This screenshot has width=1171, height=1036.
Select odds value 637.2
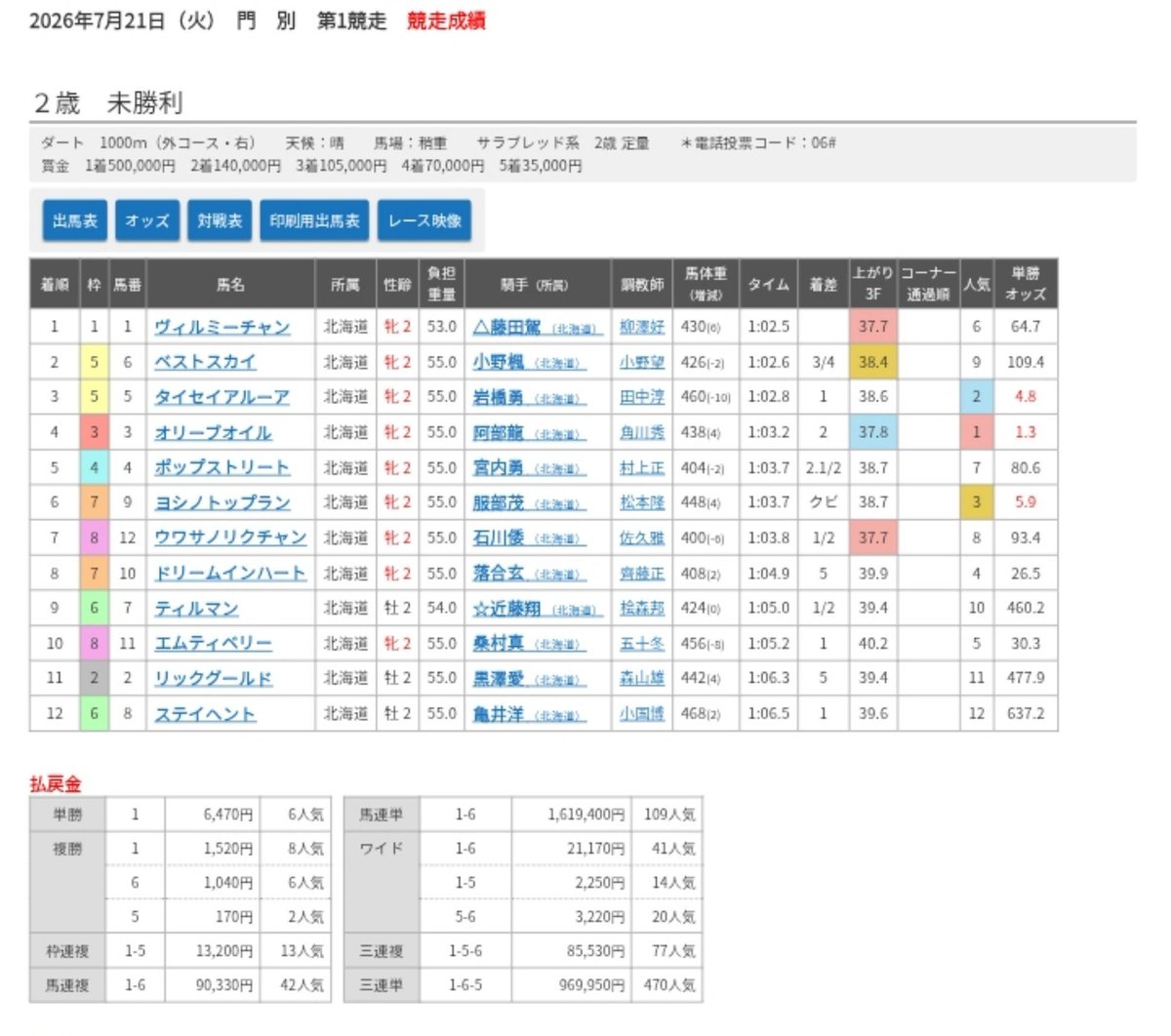(1026, 714)
